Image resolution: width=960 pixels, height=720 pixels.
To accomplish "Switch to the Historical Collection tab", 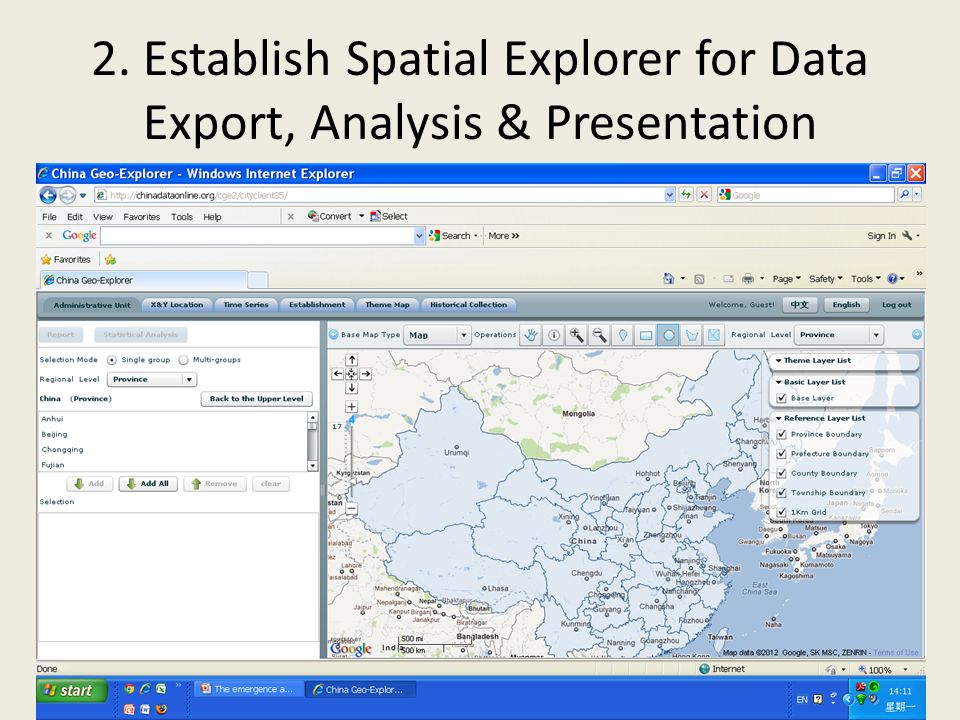I will point(468,304).
